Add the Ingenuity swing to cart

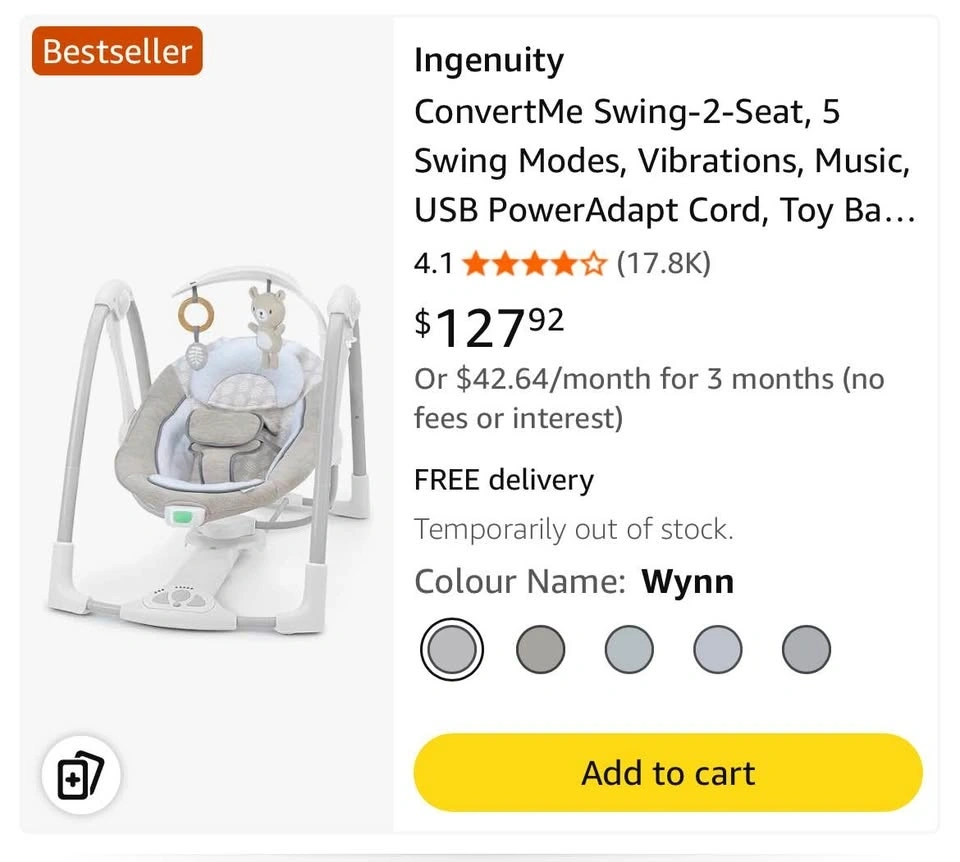(668, 773)
